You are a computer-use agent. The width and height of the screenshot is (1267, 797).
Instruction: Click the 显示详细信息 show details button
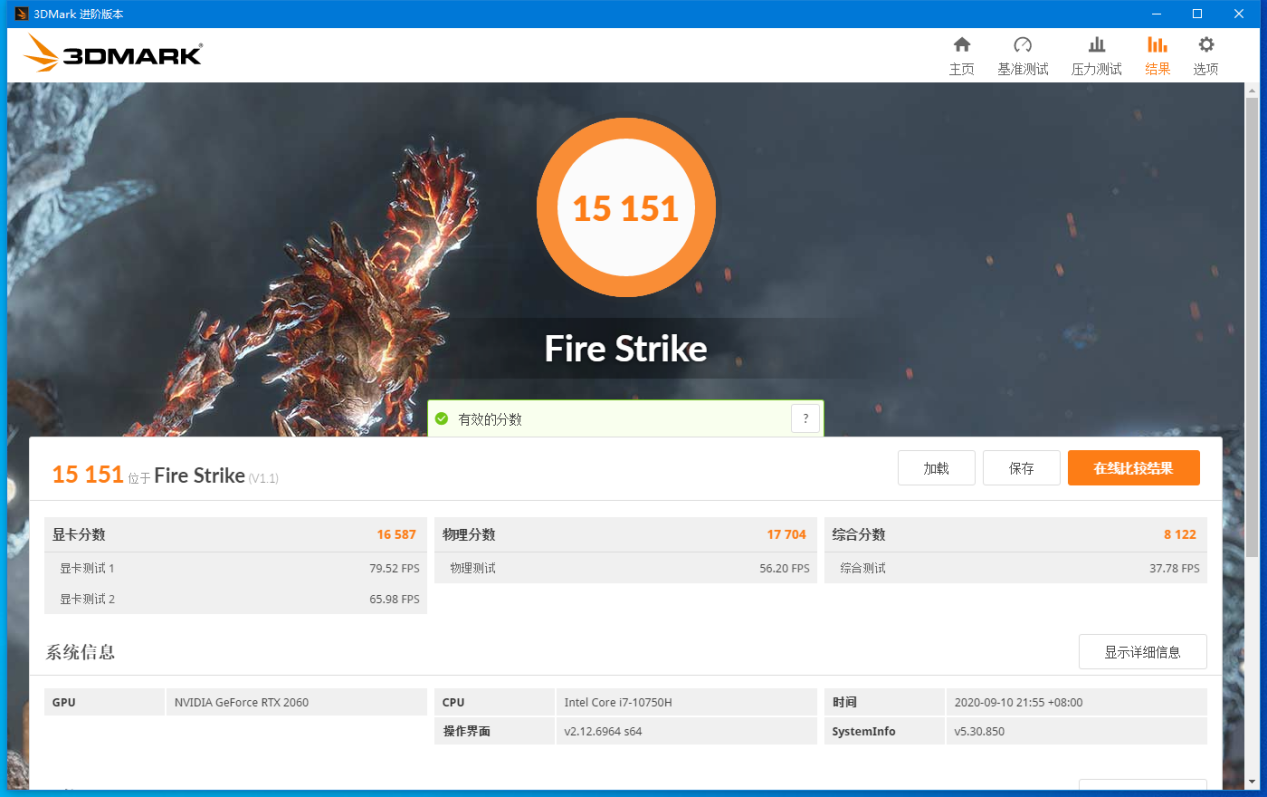[1142, 652]
